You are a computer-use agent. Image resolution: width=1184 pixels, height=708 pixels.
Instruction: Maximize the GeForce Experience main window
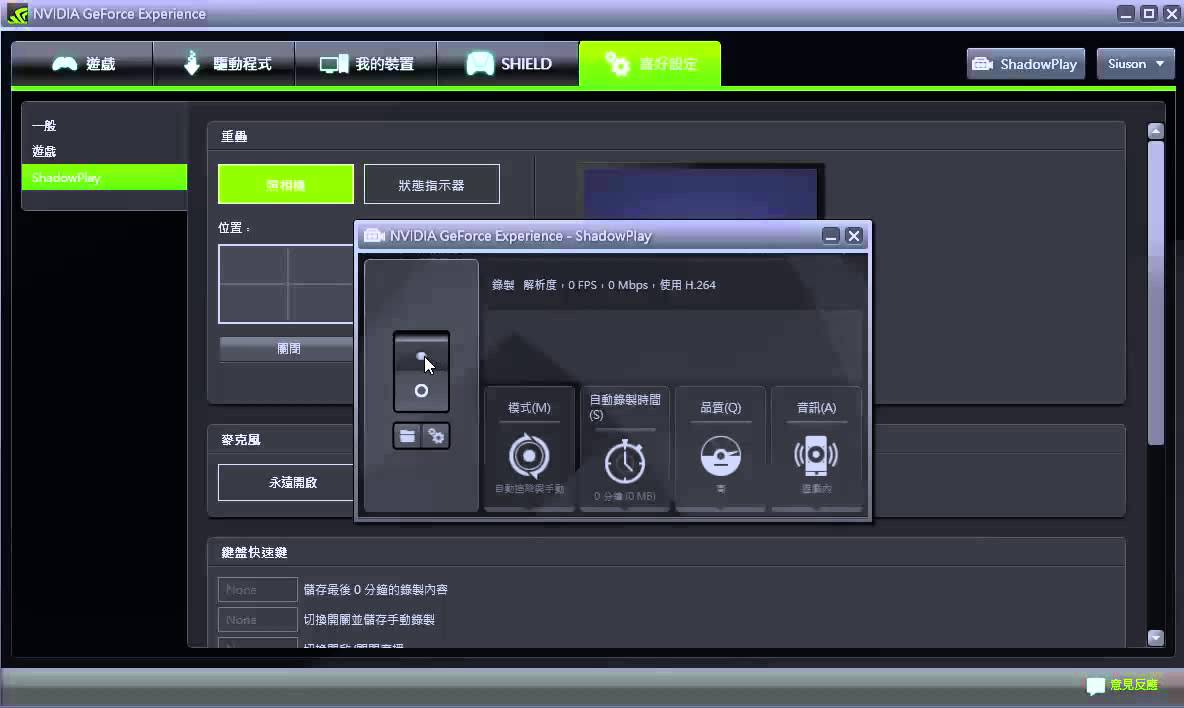[1149, 14]
